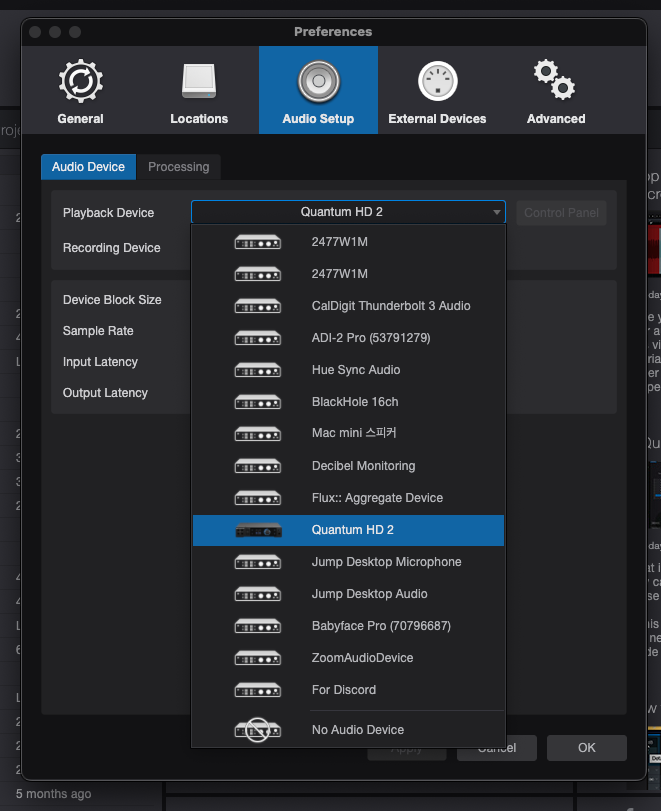Pick Hue Sync Audio from list
Viewport: 661px width, 811px height.
[x=348, y=370]
